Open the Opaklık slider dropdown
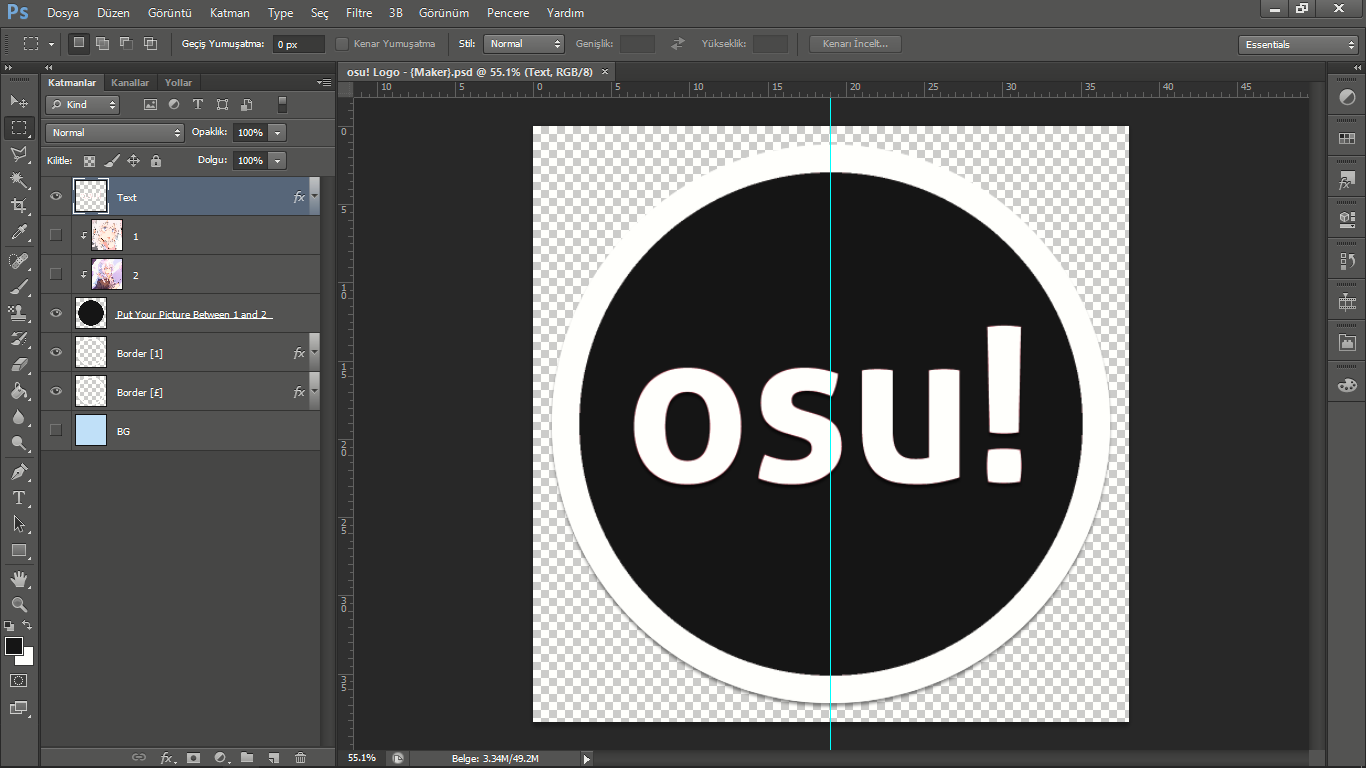The image size is (1366, 768). [x=277, y=132]
